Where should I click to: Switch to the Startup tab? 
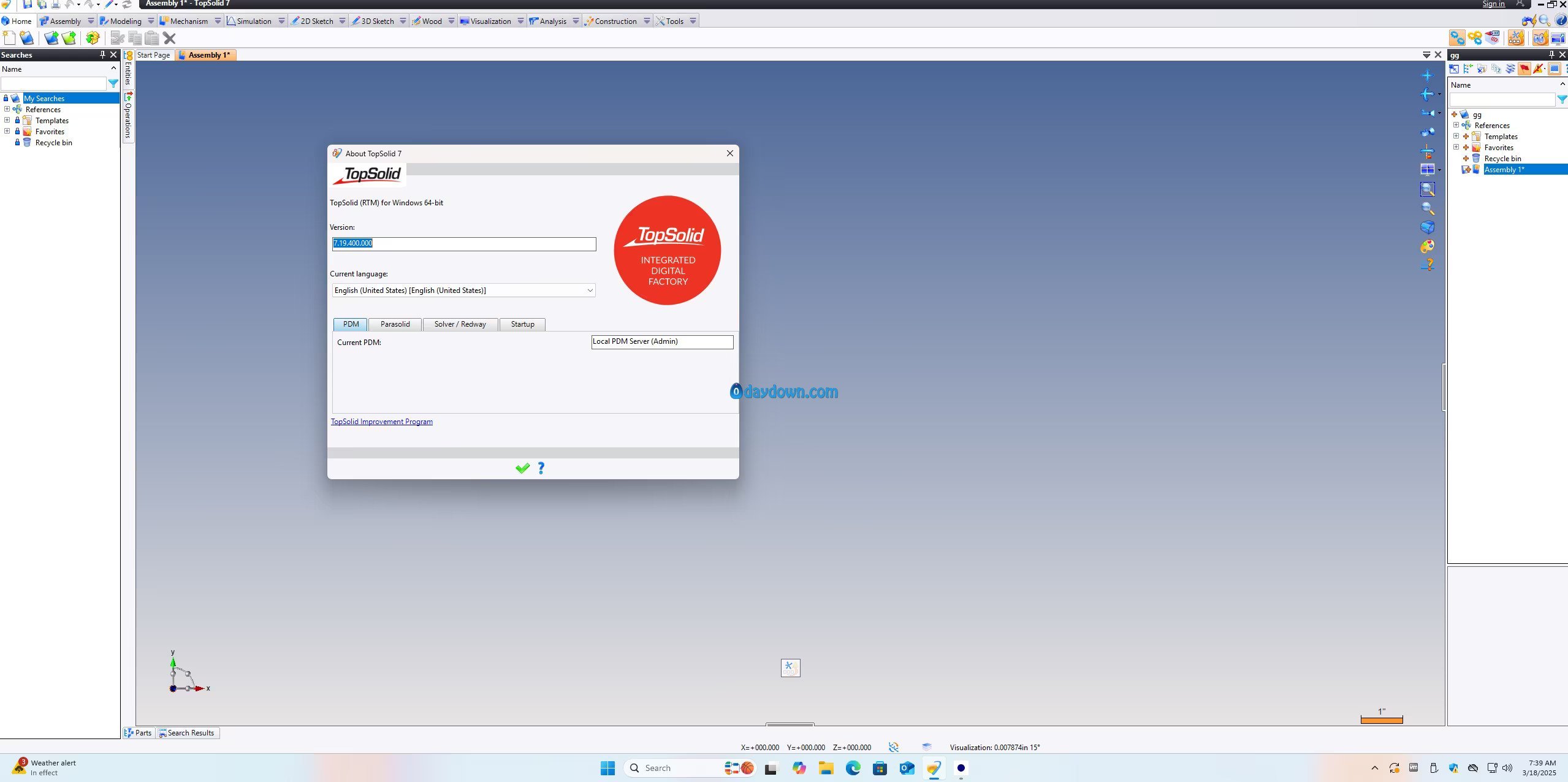pos(523,324)
